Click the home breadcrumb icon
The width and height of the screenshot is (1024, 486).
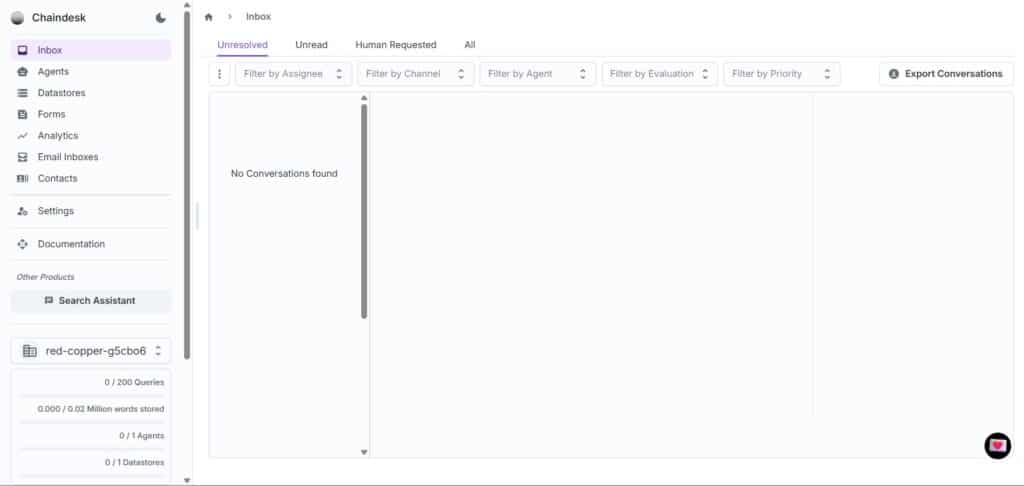tap(208, 17)
